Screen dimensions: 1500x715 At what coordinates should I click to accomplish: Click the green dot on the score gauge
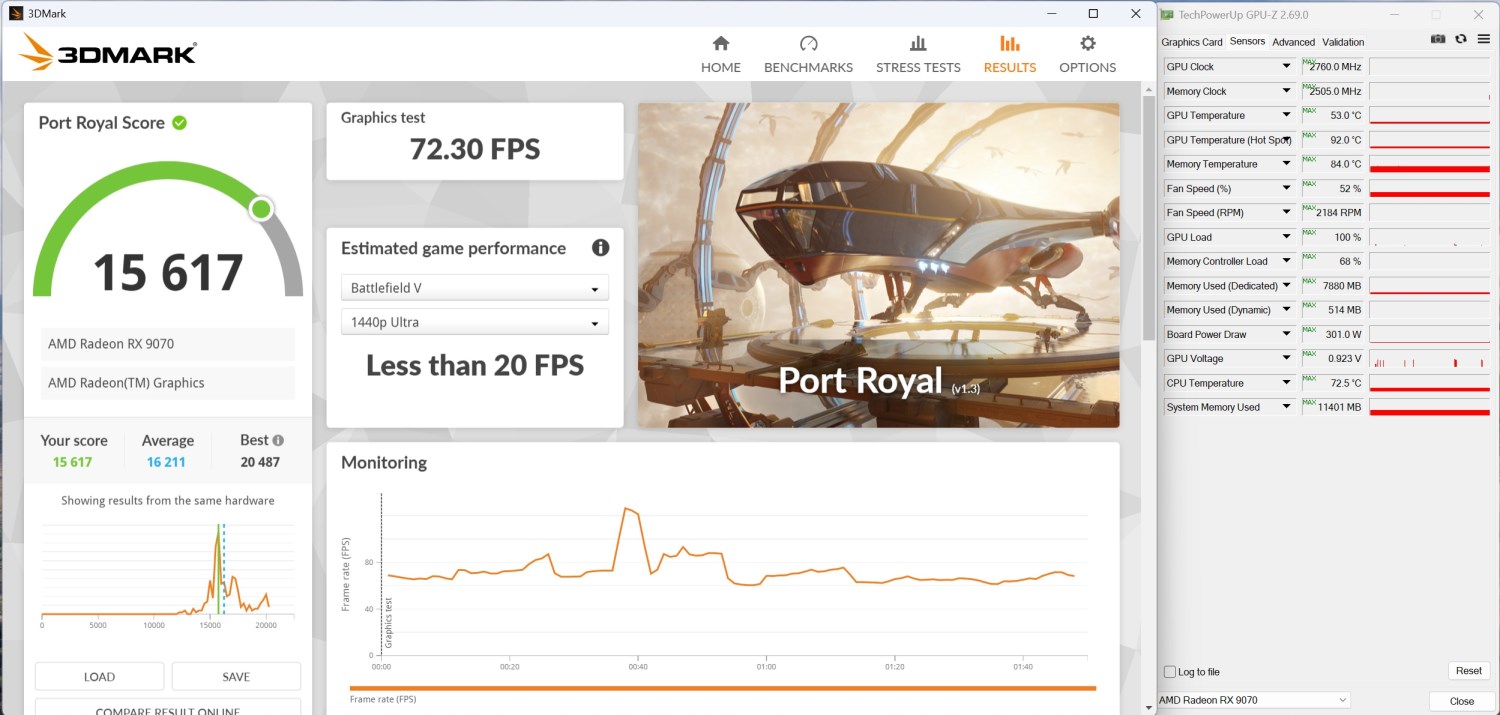(261, 209)
